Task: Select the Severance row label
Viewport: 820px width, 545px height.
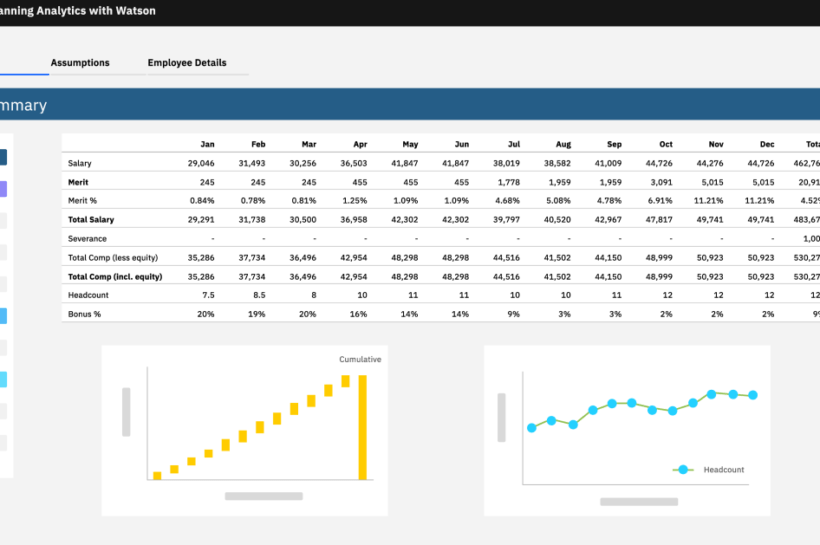Action: 86,238
